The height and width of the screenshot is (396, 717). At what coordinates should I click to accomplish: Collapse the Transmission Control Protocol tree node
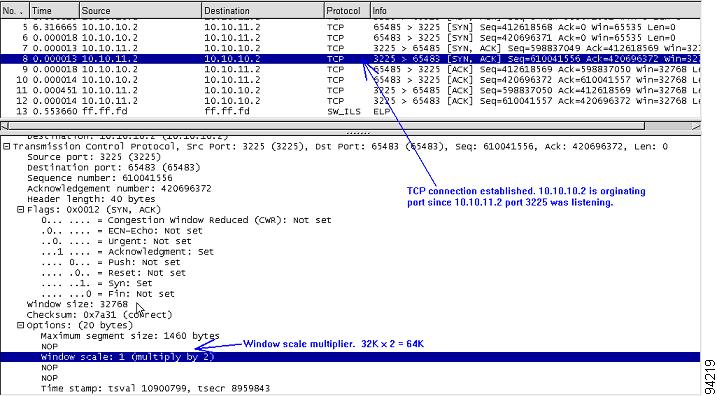[x=7, y=147]
